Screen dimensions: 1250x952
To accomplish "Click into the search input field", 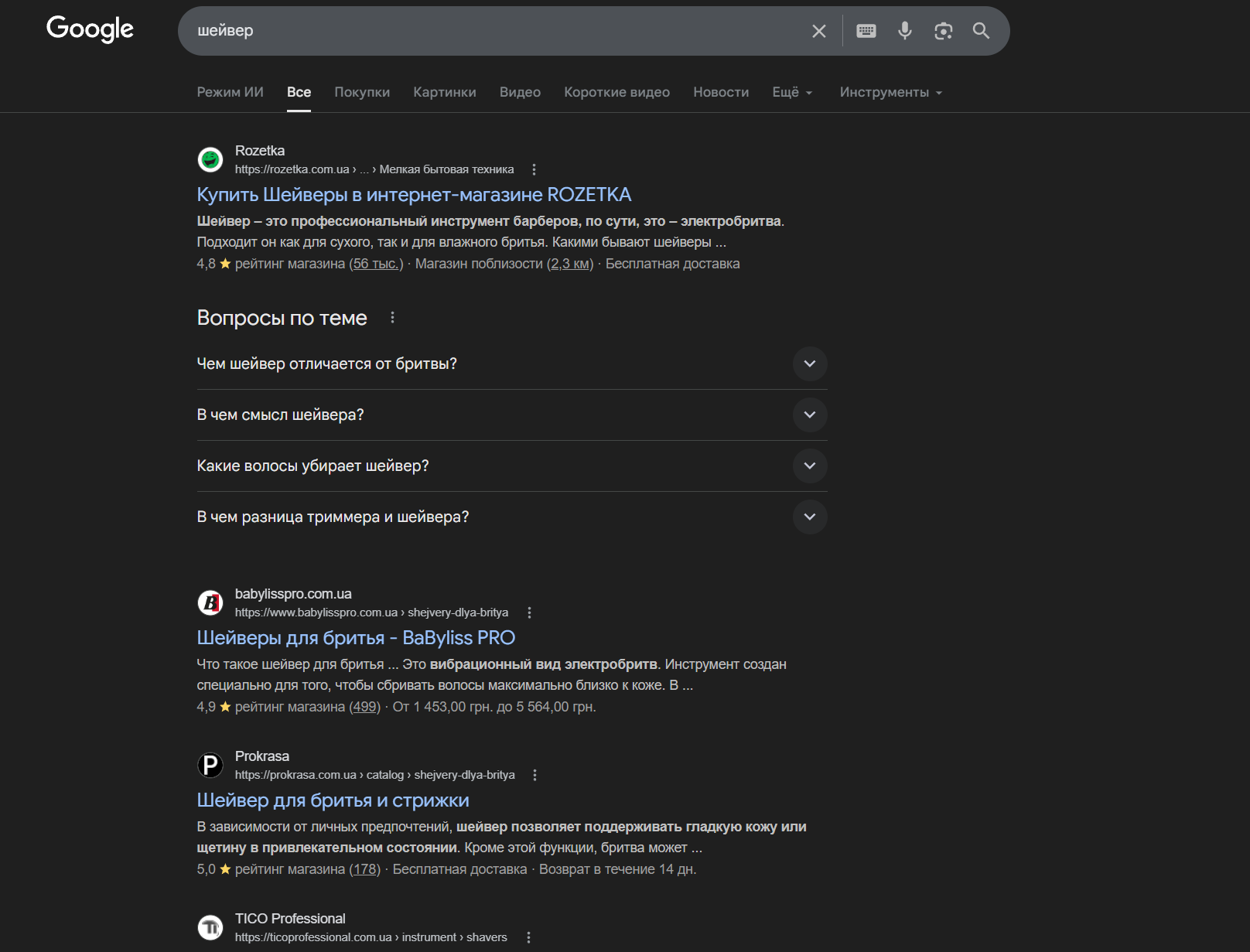I will click(x=495, y=31).
